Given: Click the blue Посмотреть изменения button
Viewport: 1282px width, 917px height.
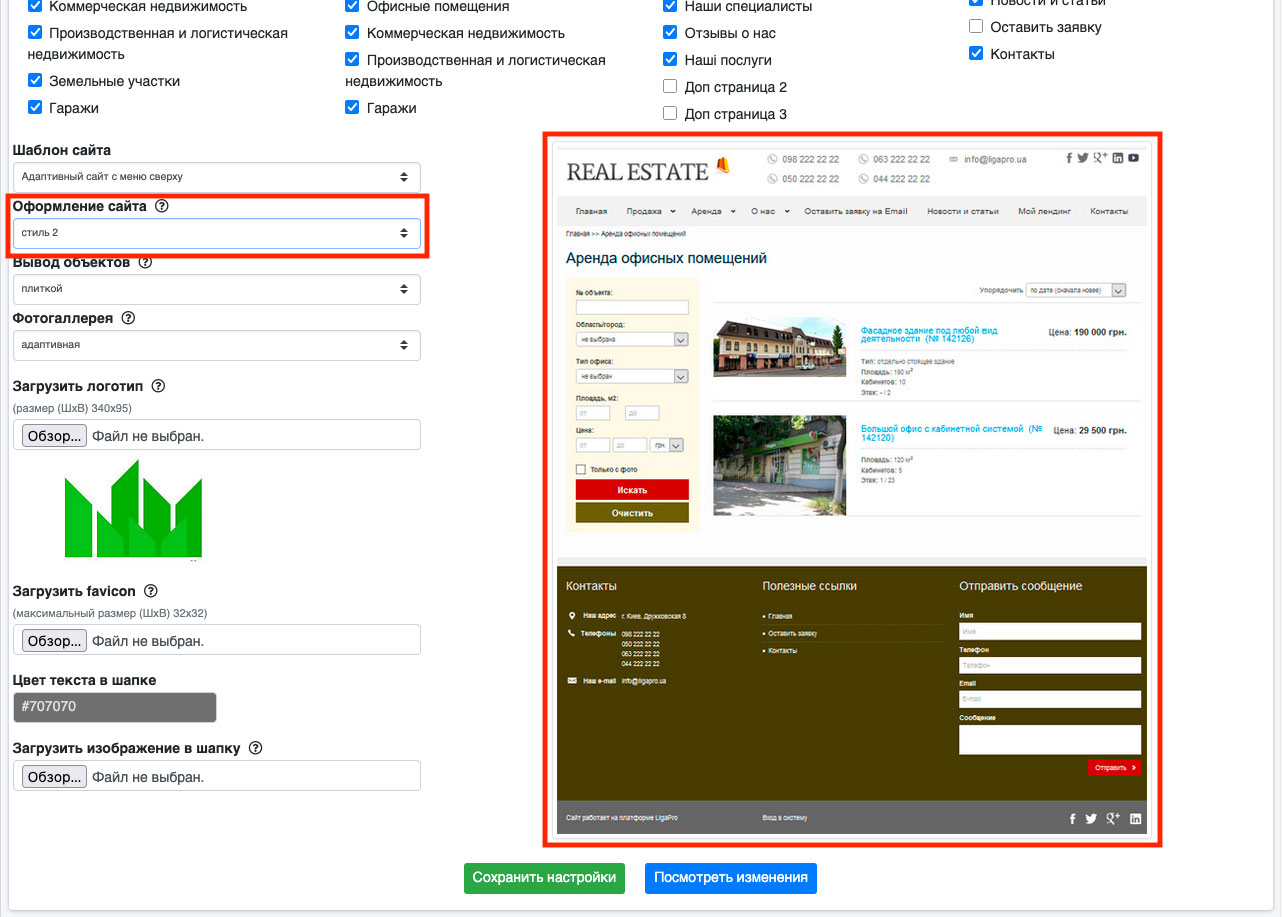Looking at the screenshot, I should [x=730, y=878].
